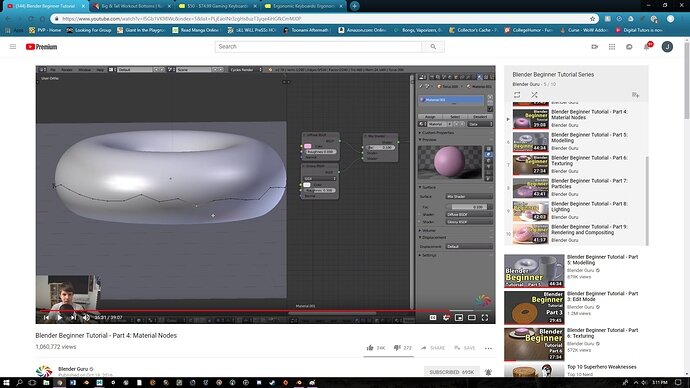690x388 pixels.
Task: Open Looking For Group bookmark
Action: (89, 30)
